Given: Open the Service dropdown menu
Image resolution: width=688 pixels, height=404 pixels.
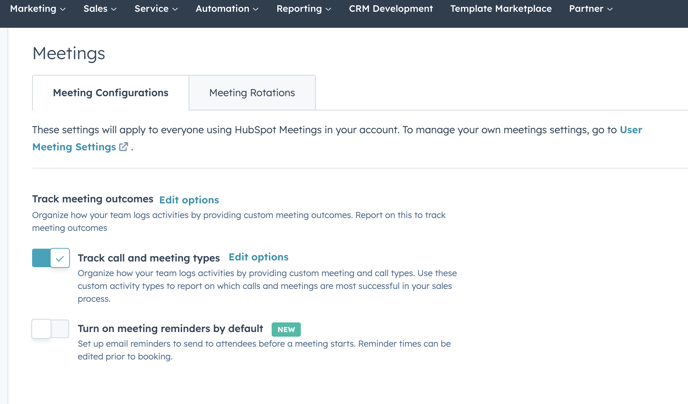Looking at the screenshot, I should pos(156,9).
